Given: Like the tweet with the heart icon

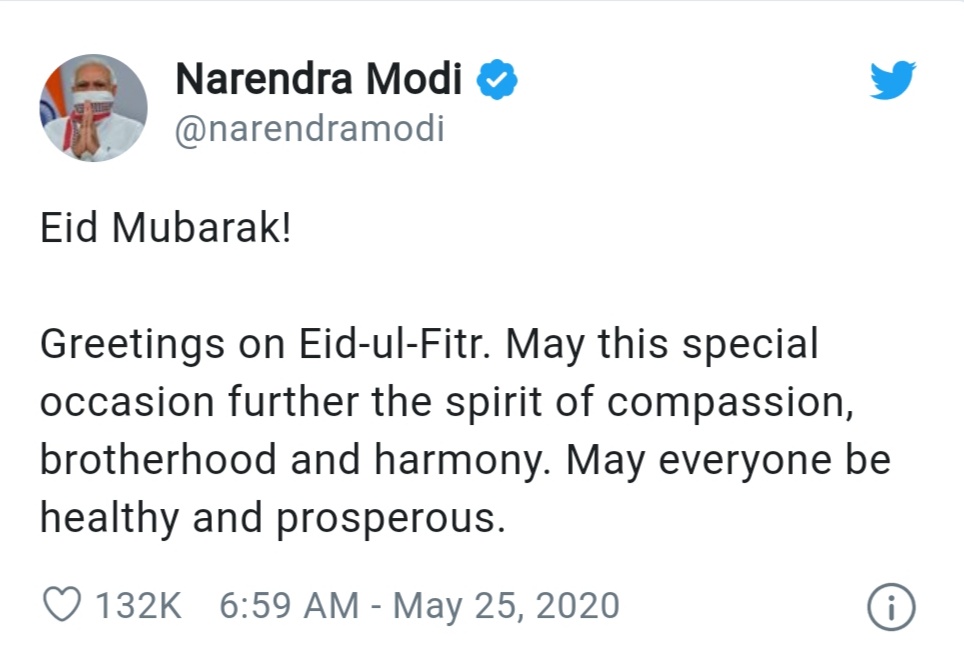Looking at the screenshot, I should (61, 604).
